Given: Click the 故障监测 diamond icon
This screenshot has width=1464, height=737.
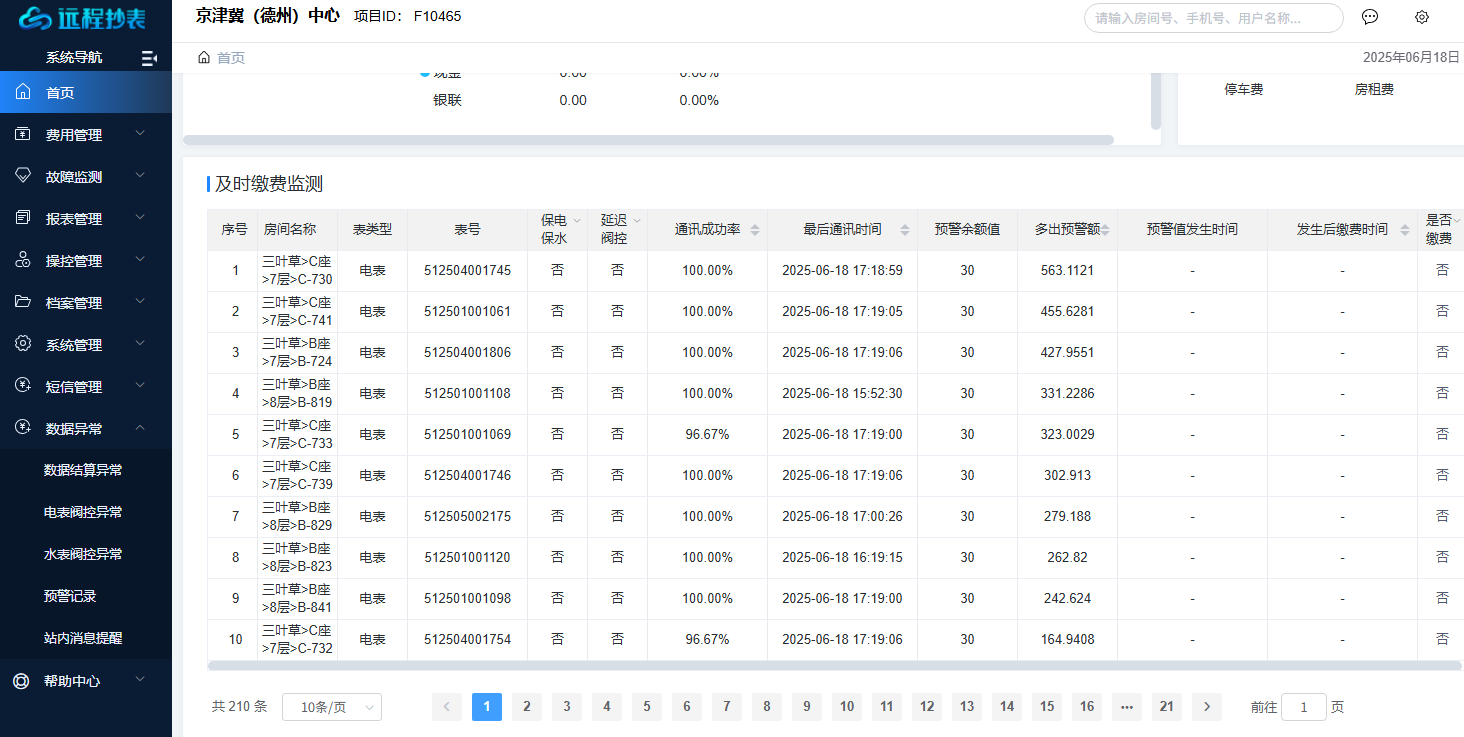Looking at the screenshot, I should [23, 176].
